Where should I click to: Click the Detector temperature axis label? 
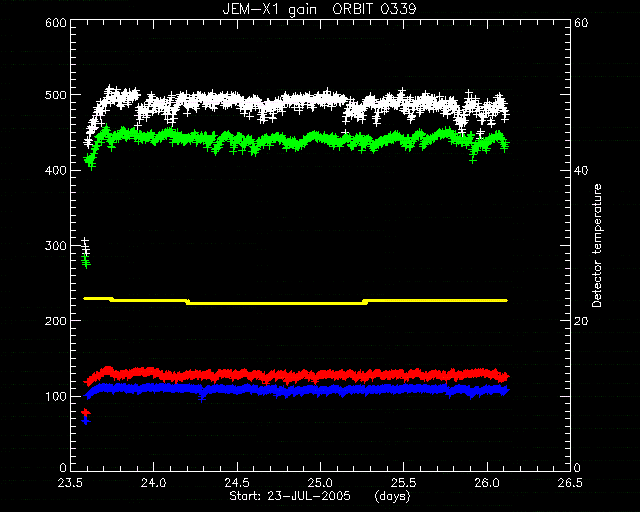(x=597, y=245)
